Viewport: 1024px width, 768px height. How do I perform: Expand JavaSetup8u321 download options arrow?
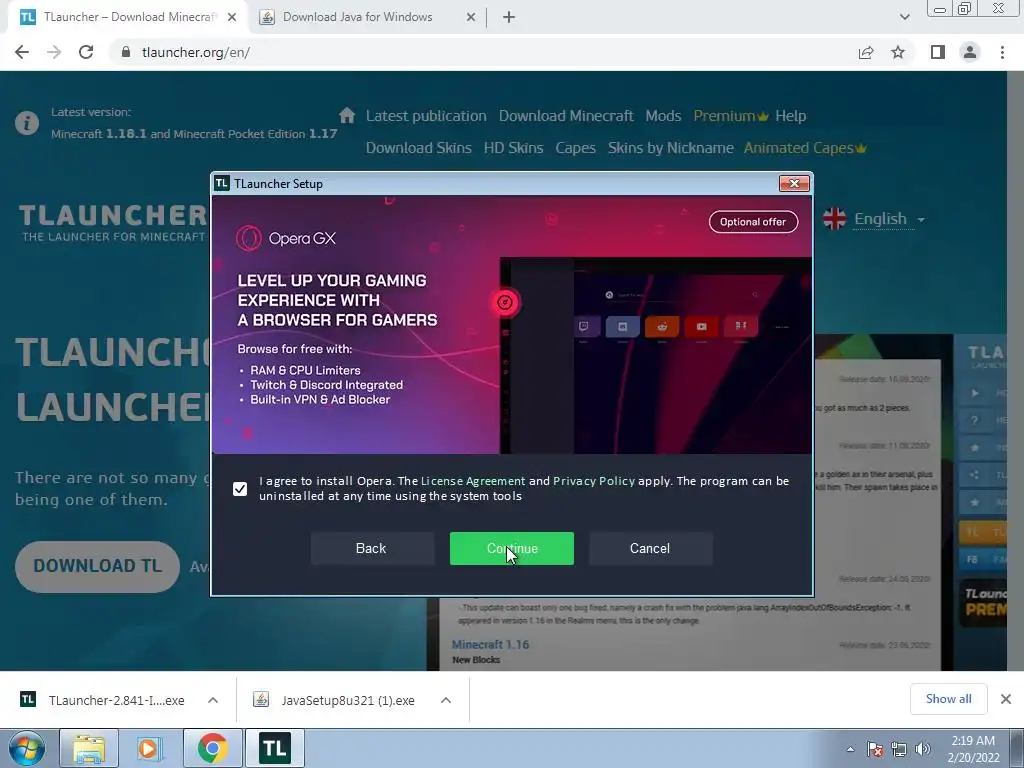pos(446,700)
